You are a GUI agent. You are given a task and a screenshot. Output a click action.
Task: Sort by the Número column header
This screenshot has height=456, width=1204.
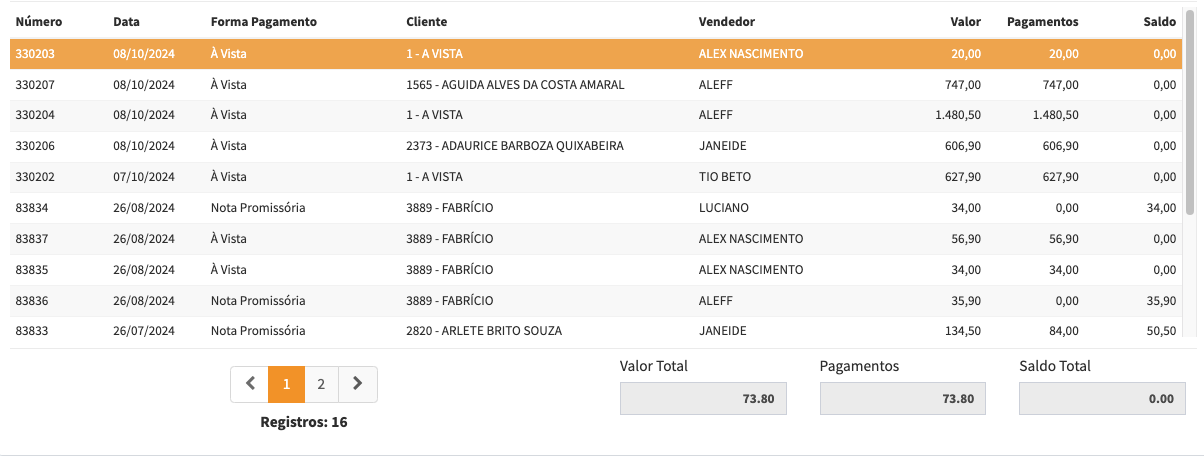[x=38, y=21]
